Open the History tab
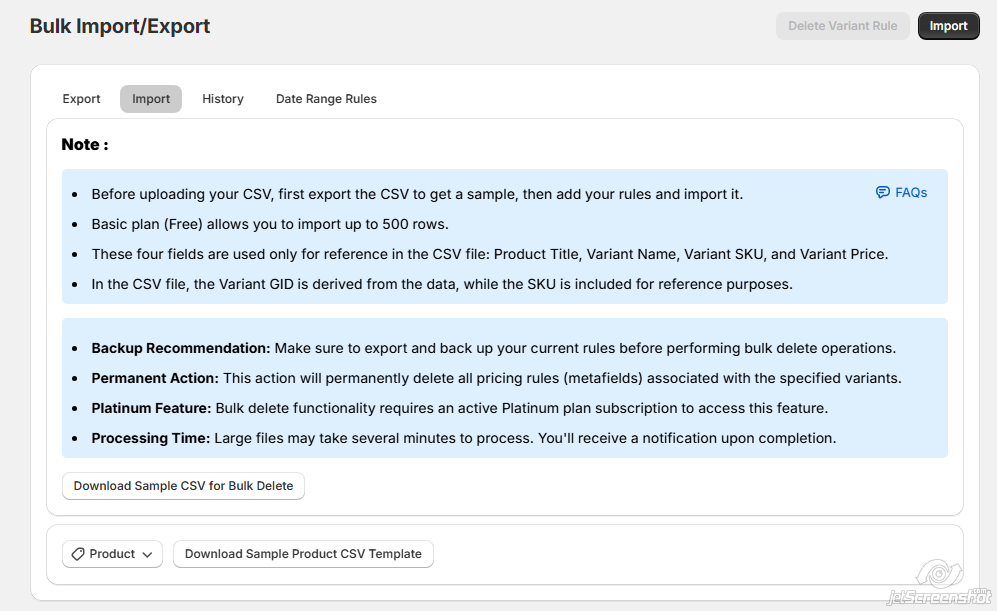 click(223, 99)
